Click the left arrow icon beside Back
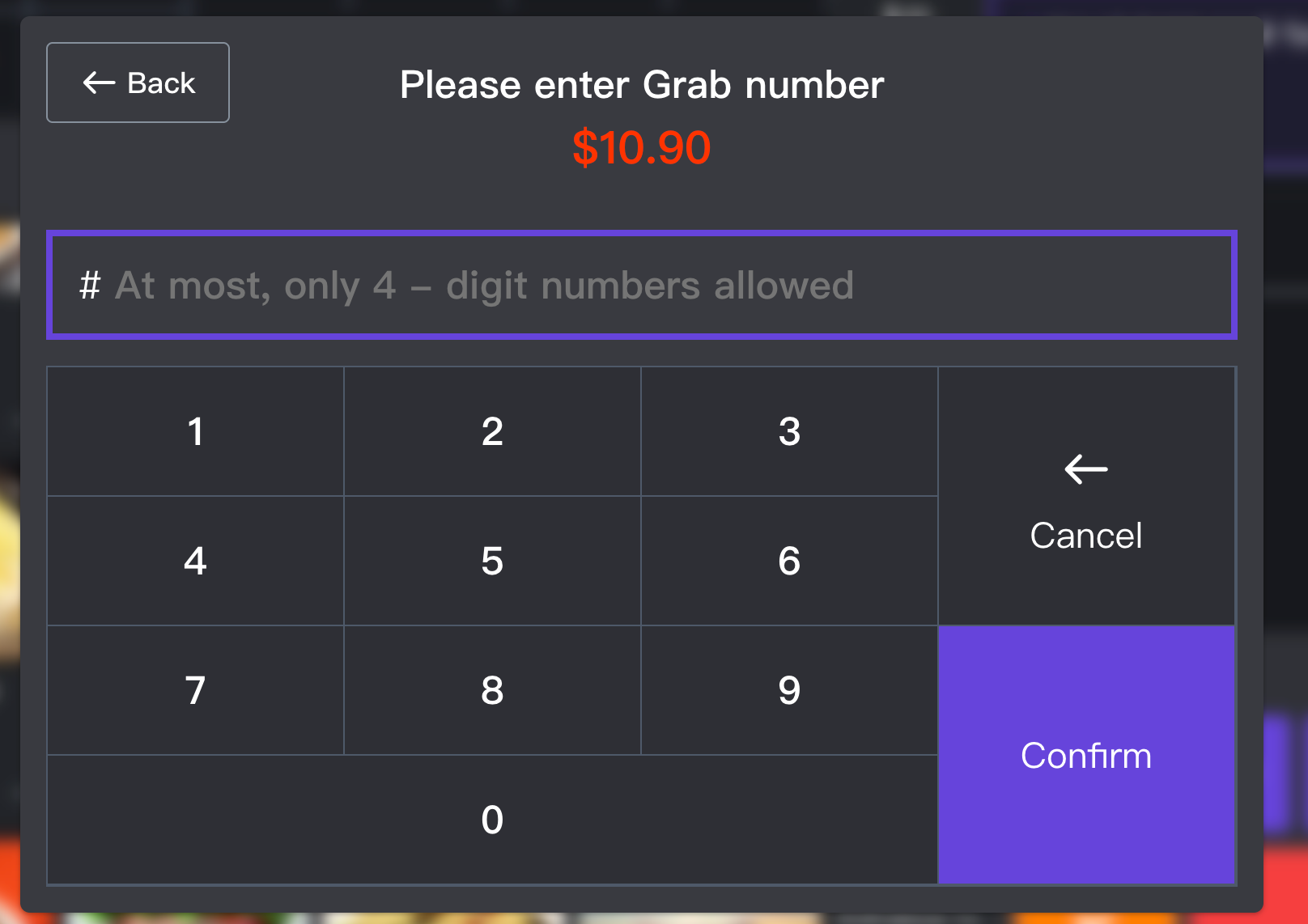This screenshot has width=1308, height=924. click(x=99, y=83)
